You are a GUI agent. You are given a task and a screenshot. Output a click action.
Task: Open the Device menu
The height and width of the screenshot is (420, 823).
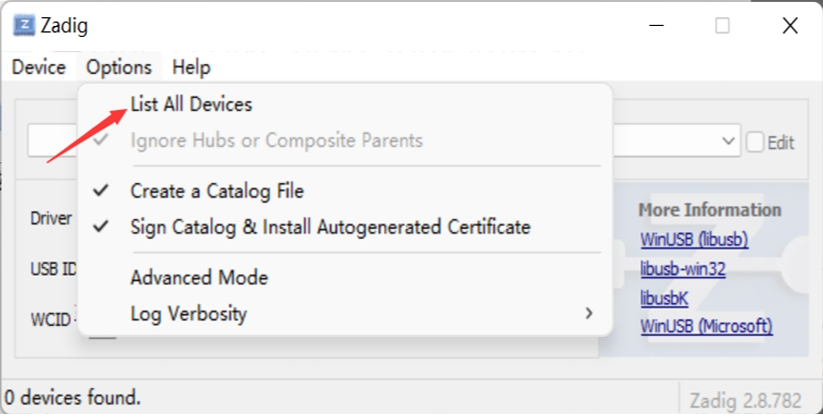(x=39, y=67)
